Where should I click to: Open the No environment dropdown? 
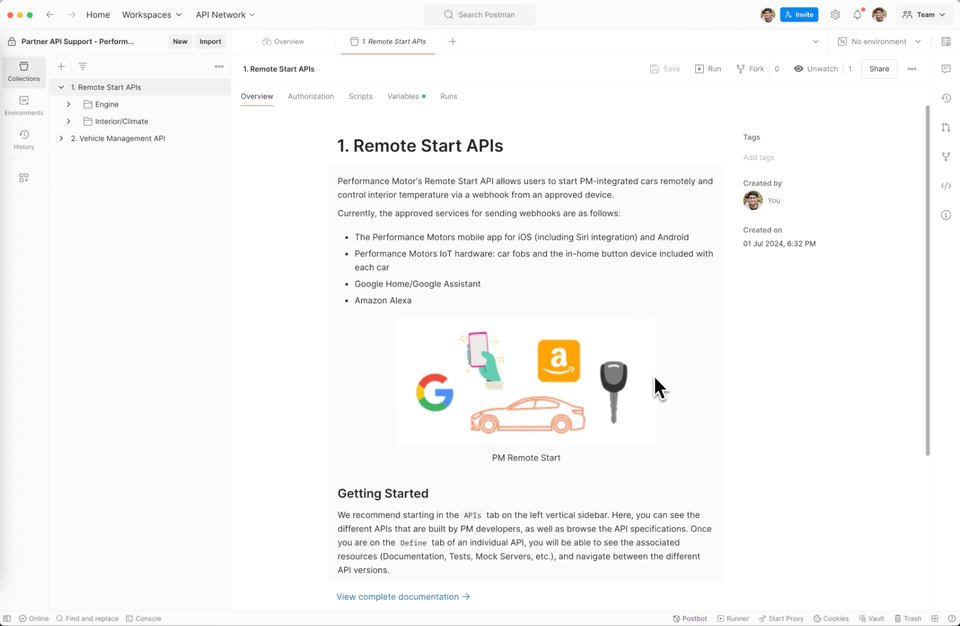click(879, 42)
